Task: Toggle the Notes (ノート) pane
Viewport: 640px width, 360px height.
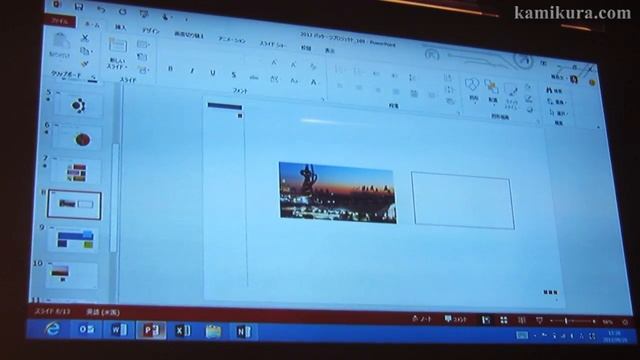Action: (422, 319)
